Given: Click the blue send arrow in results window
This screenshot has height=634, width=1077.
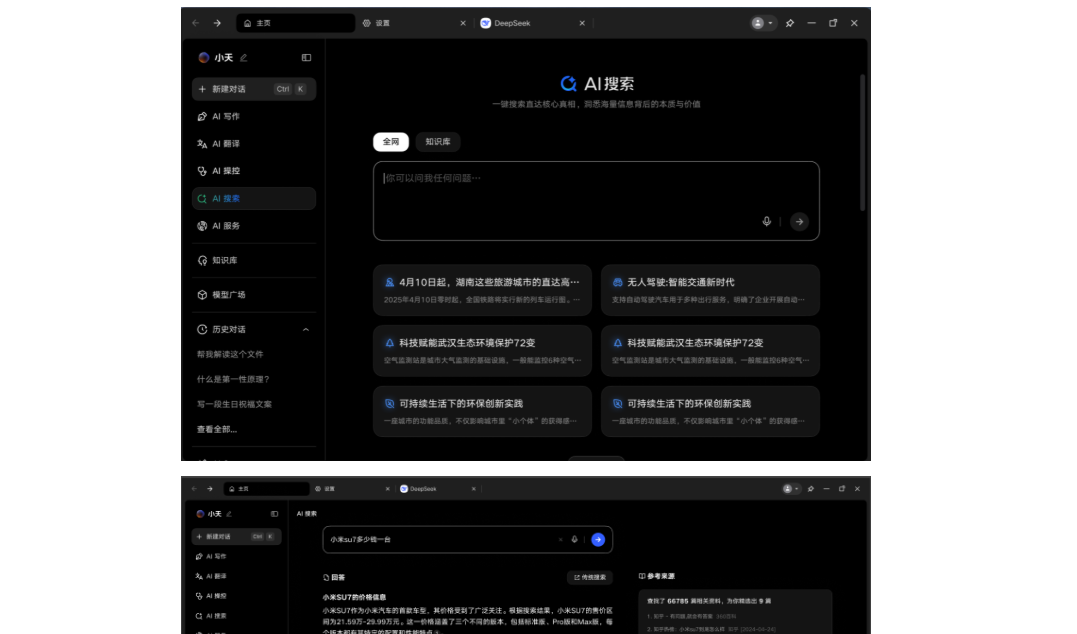Looking at the screenshot, I should [x=598, y=540].
